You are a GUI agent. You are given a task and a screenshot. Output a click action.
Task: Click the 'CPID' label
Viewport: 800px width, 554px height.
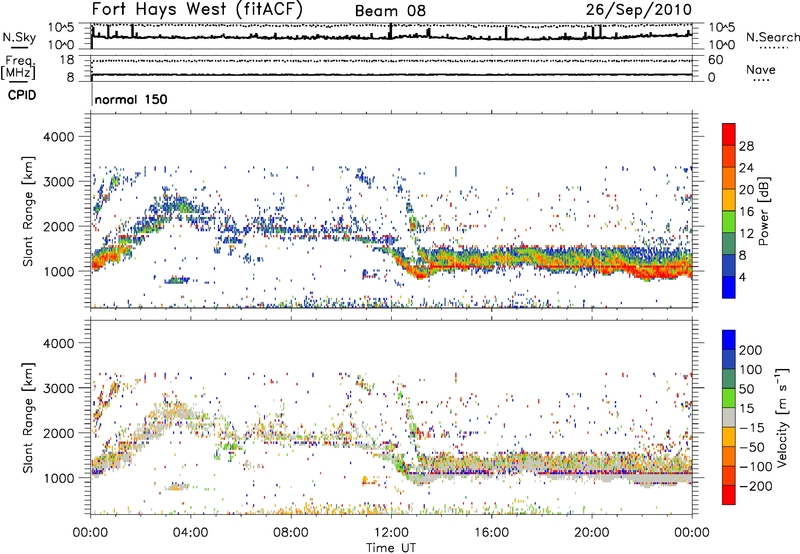pyautogui.click(x=22, y=95)
